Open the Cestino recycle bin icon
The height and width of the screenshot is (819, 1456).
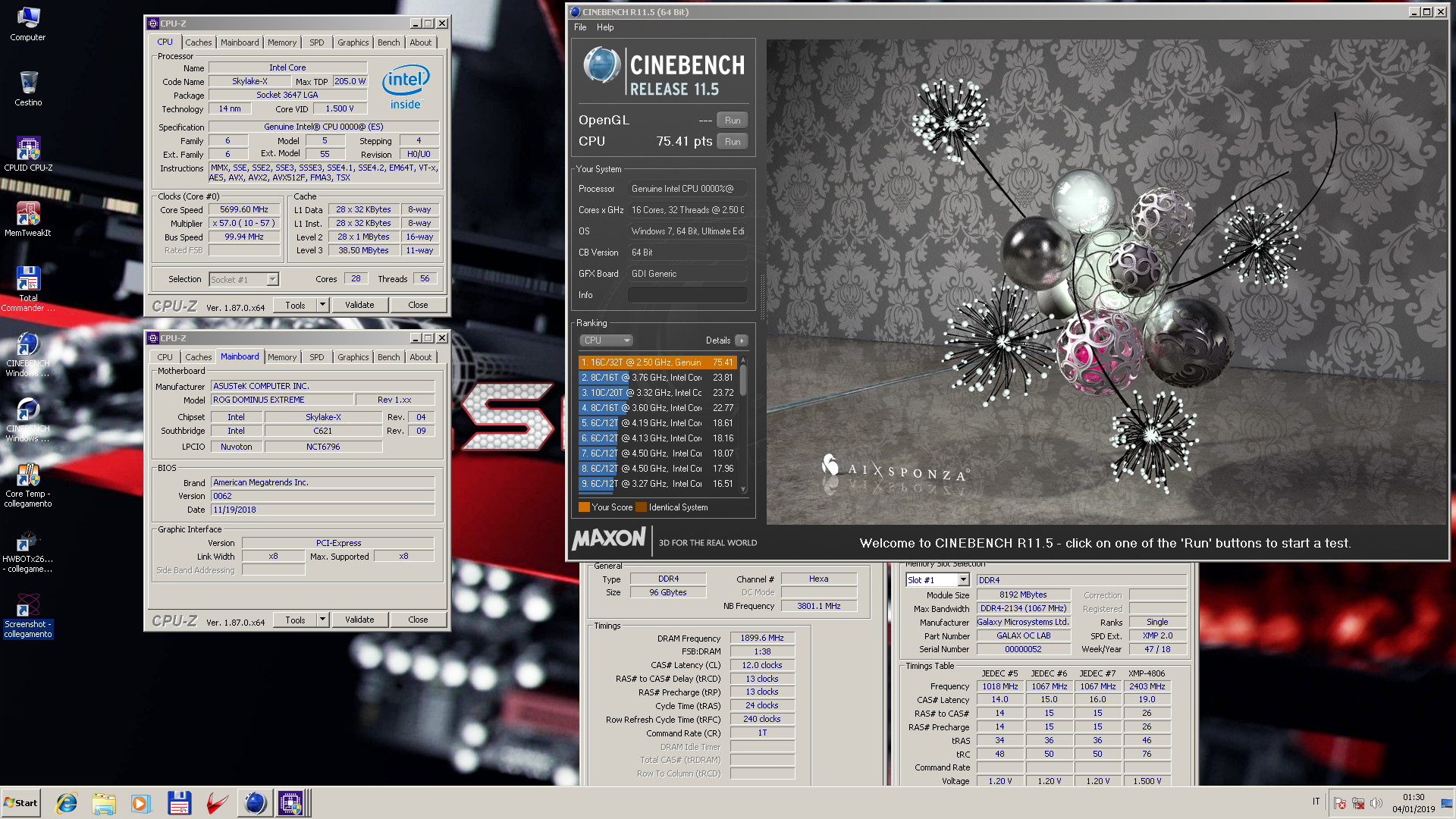click(x=28, y=89)
